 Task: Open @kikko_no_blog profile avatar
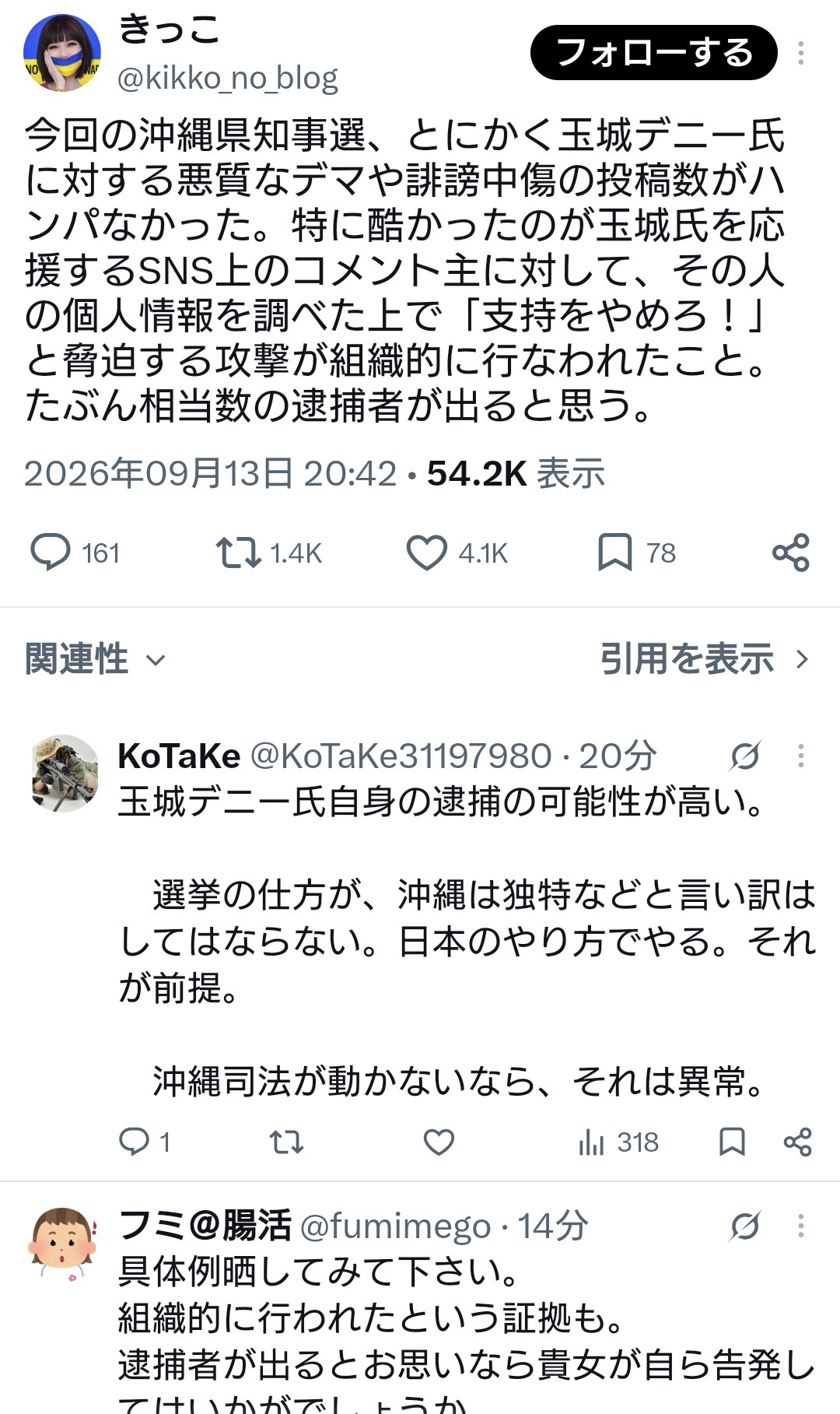point(62,53)
